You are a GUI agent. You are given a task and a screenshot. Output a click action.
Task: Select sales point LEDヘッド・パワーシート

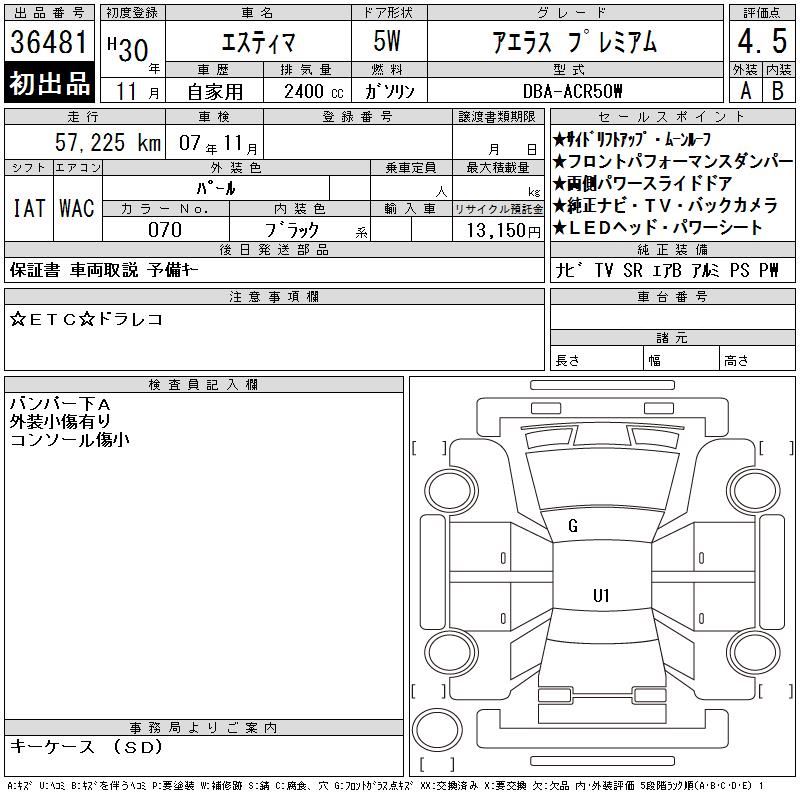(x=658, y=227)
